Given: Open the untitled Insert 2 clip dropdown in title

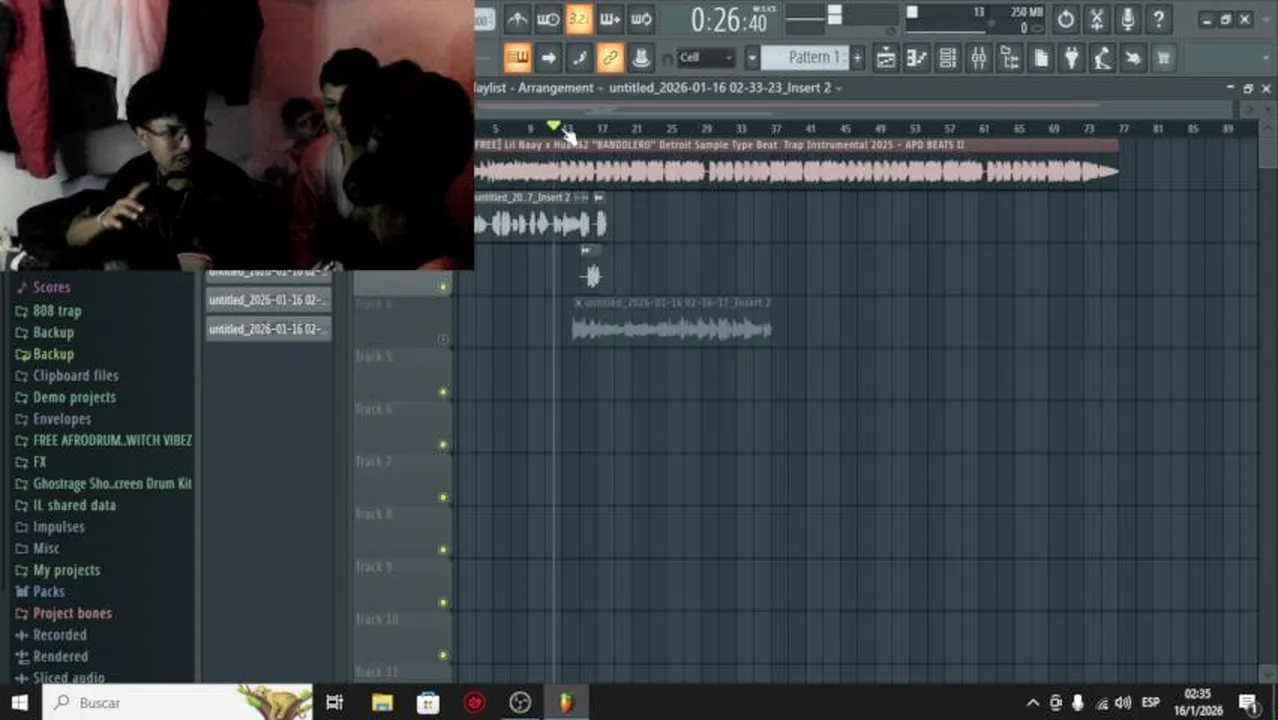Looking at the screenshot, I should (x=725, y=88).
